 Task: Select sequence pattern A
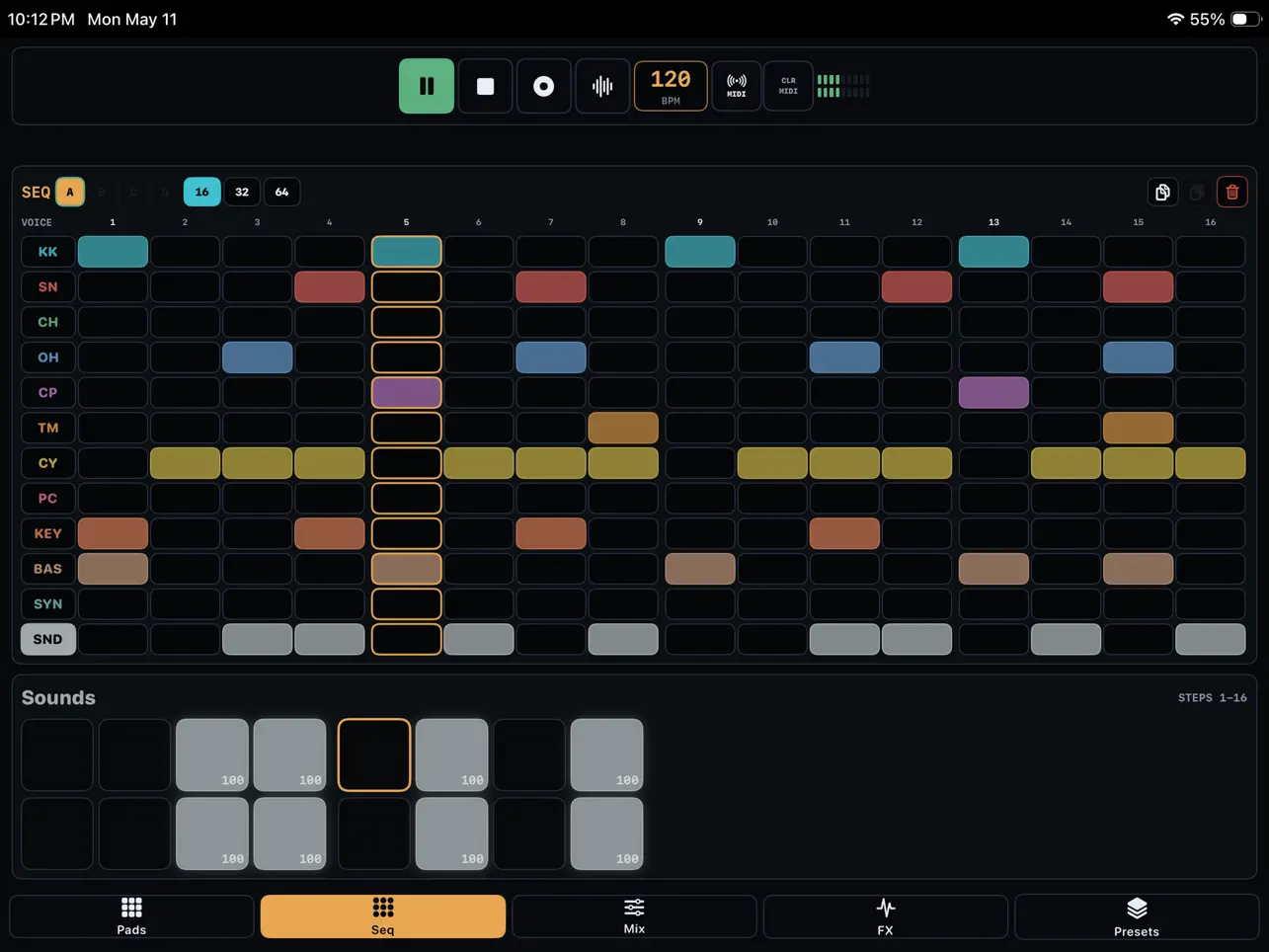click(70, 192)
